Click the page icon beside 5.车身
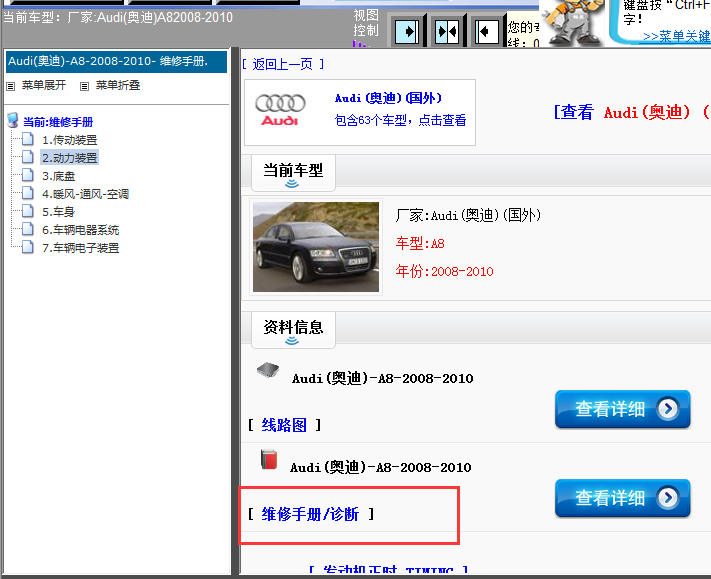Screen dimensions: 711x579 [x=28, y=211]
